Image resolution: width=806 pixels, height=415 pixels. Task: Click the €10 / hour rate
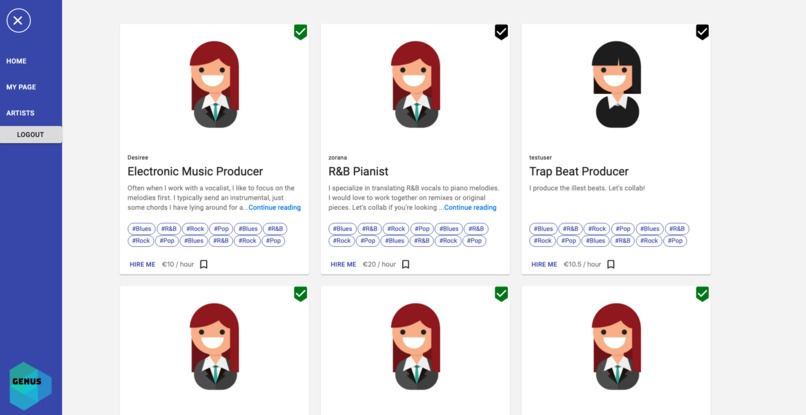[x=178, y=264]
